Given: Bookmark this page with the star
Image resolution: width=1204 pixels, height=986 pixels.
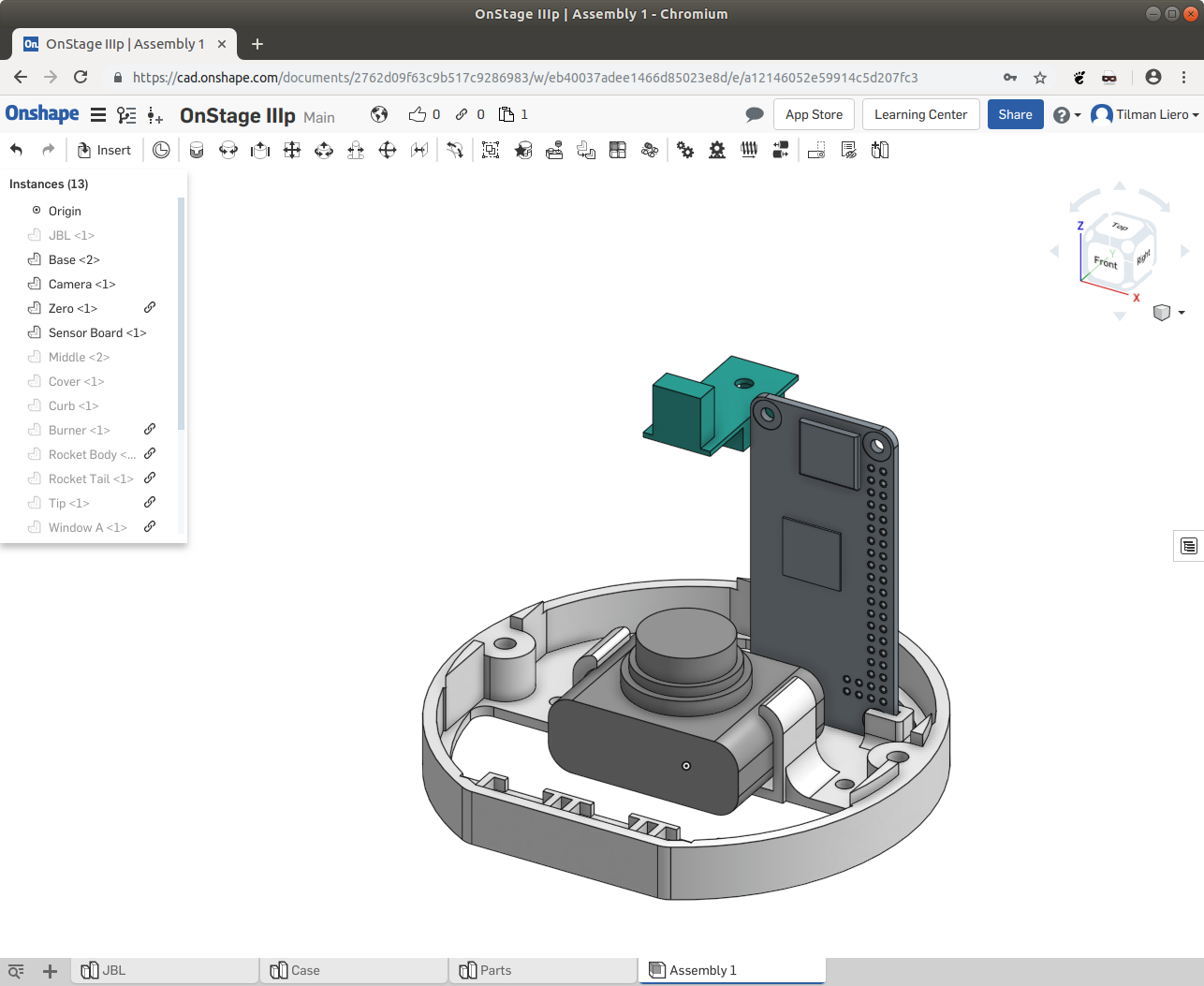Looking at the screenshot, I should pos(1040,78).
